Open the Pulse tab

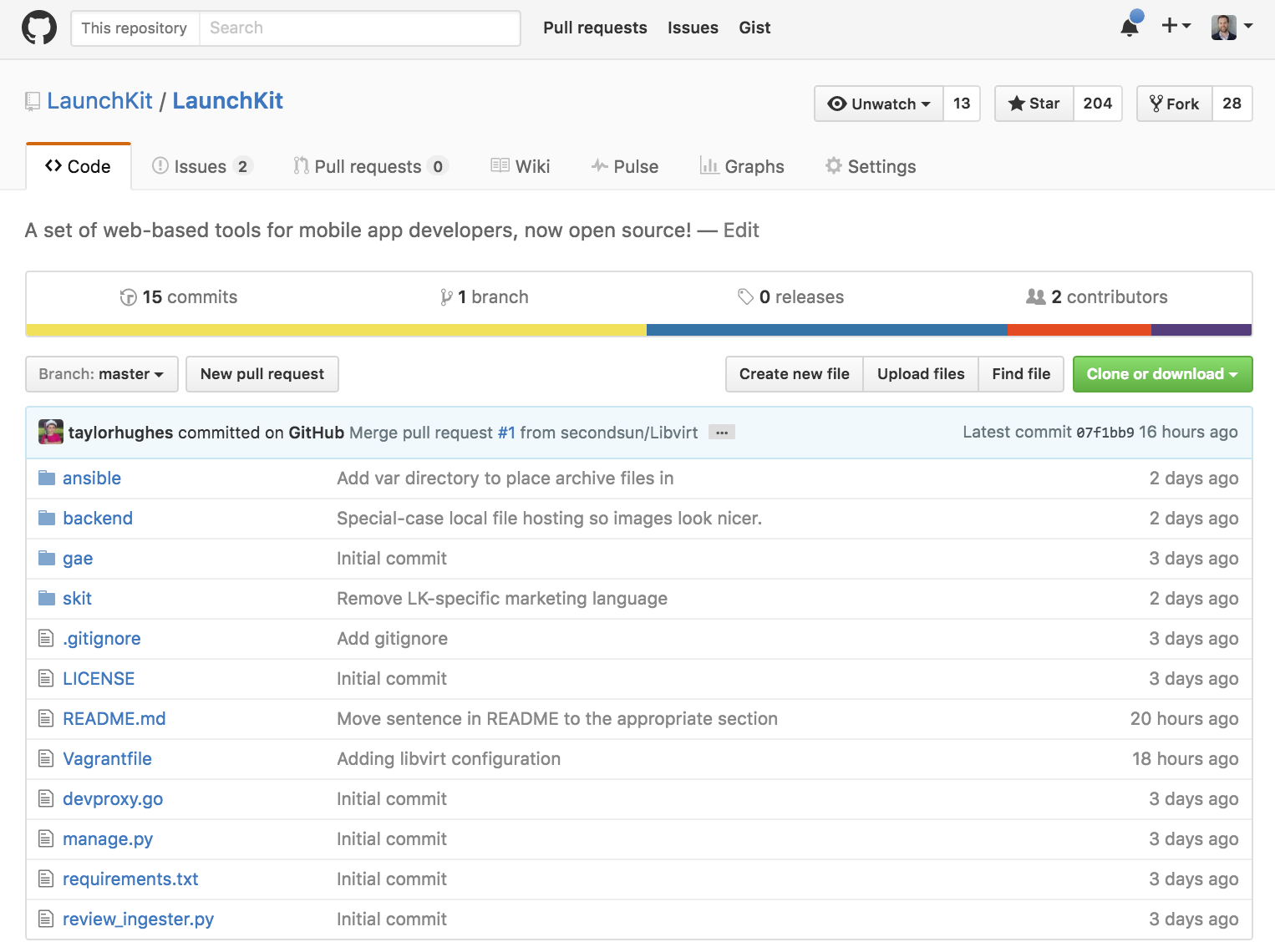pyautogui.click(x=625, y=166)
